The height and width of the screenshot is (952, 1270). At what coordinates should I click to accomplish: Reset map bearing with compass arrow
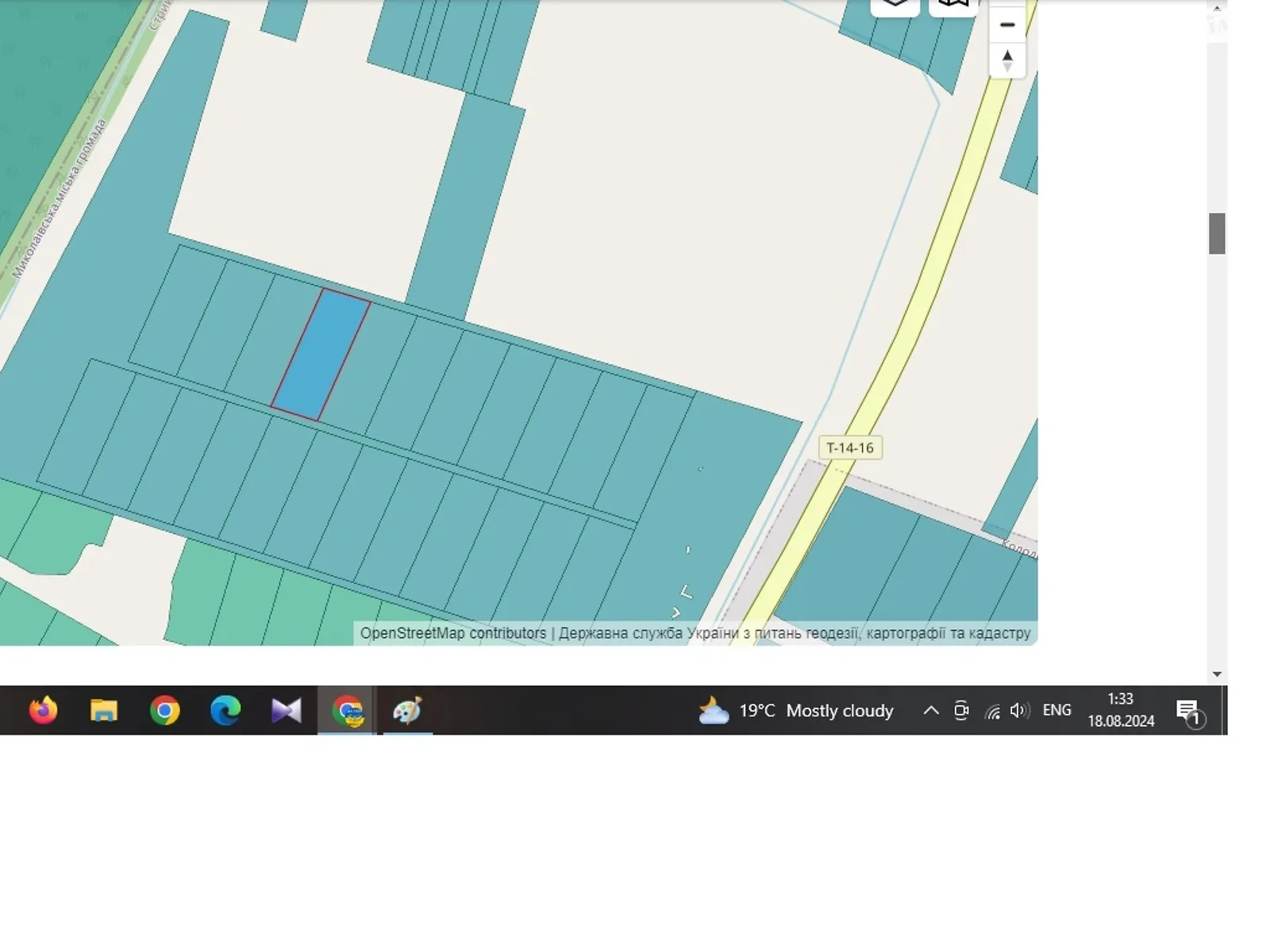point(1006,61)
